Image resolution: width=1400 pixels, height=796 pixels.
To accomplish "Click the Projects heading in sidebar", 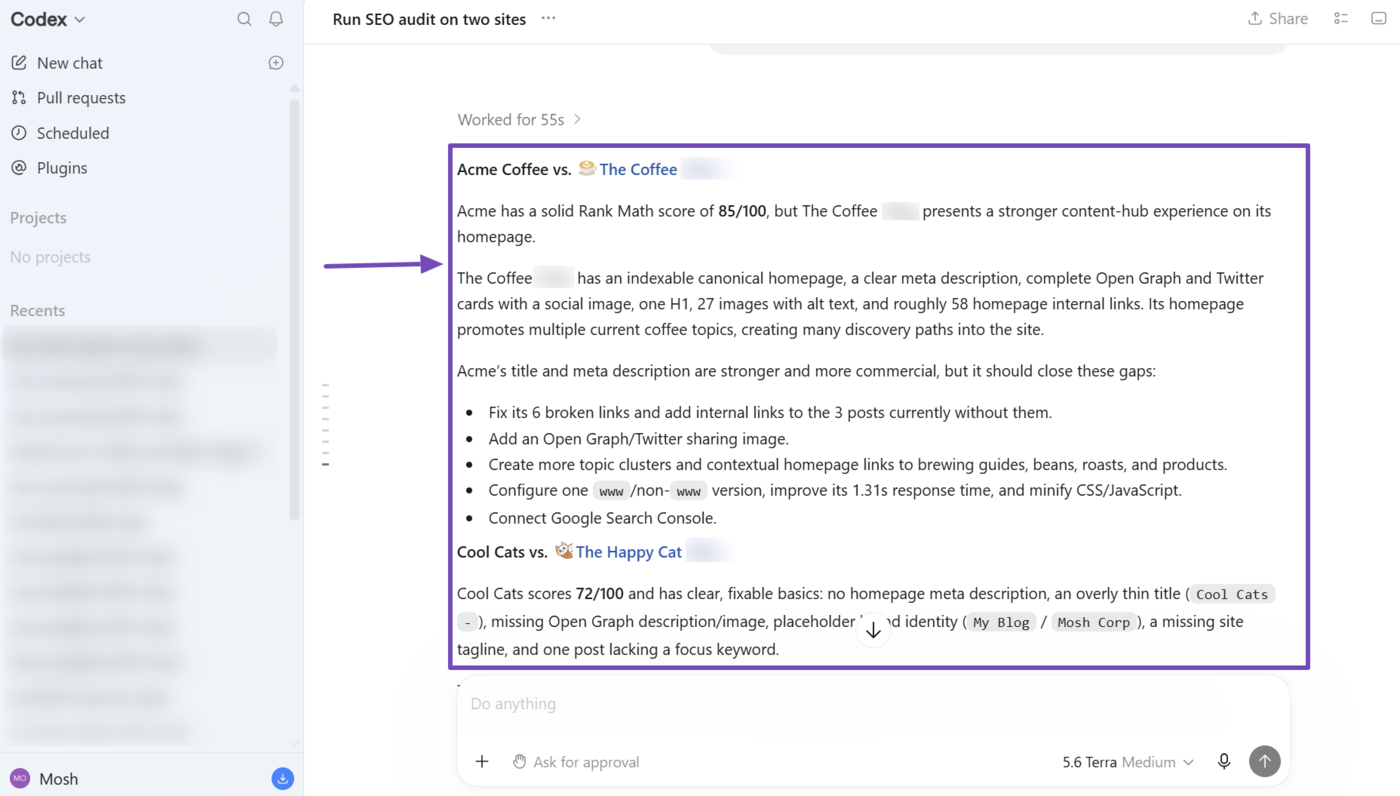I will click(x=38, y=218).
